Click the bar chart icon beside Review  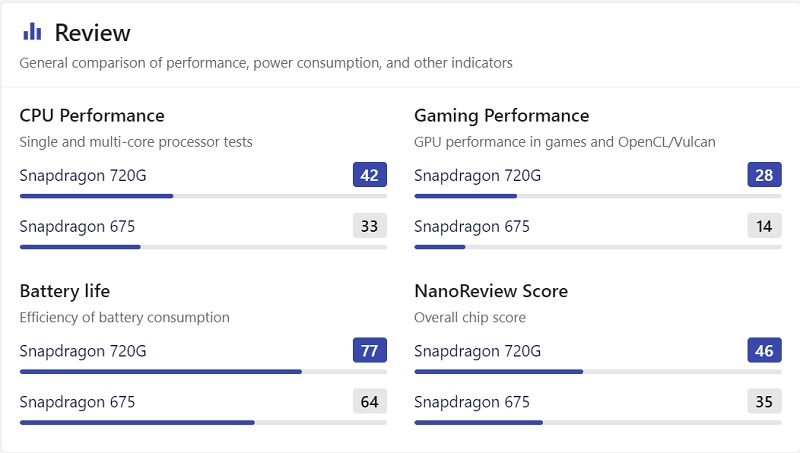33,32
